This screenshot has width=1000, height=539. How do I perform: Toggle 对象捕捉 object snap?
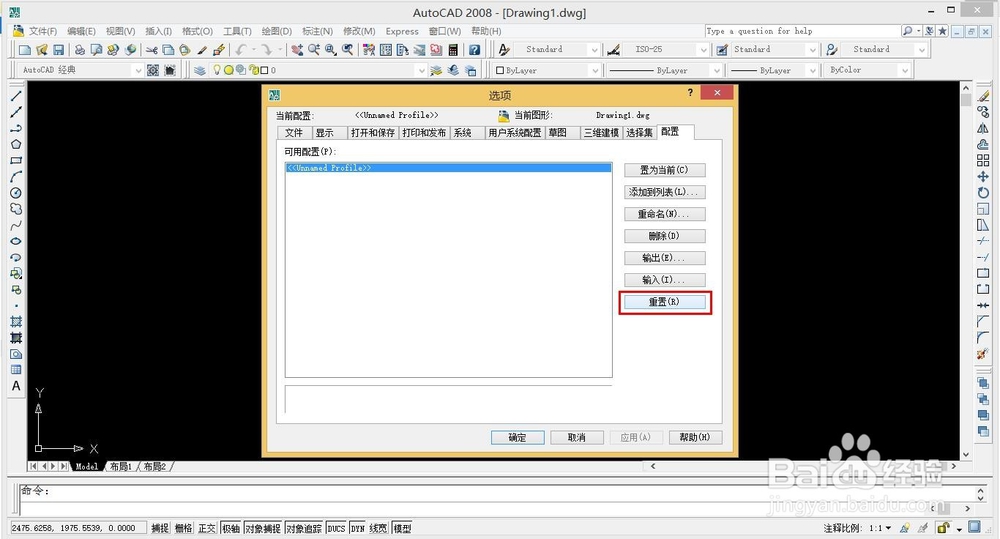click(263, 528)
